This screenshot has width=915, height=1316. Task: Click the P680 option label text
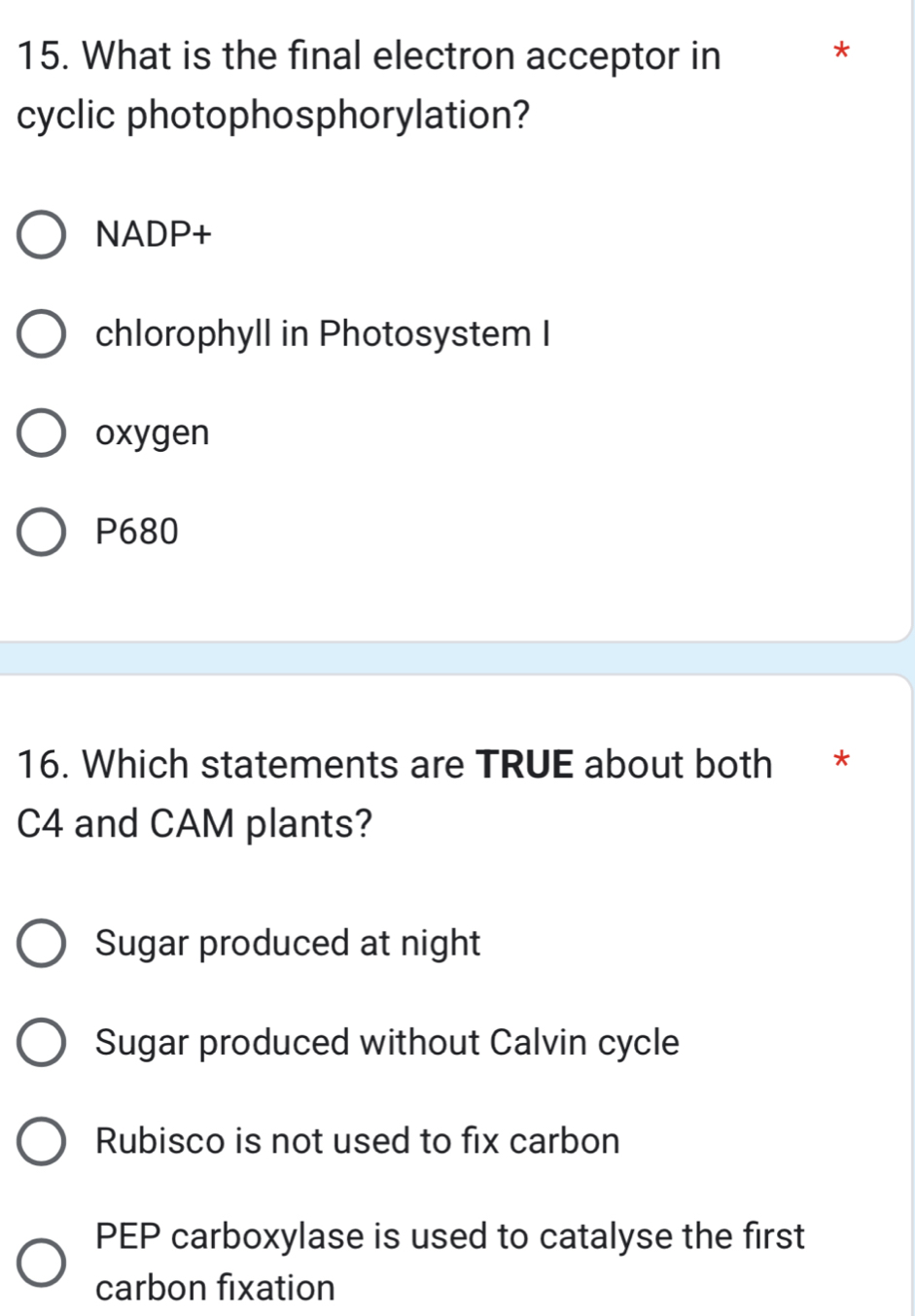tap(138, 532)
